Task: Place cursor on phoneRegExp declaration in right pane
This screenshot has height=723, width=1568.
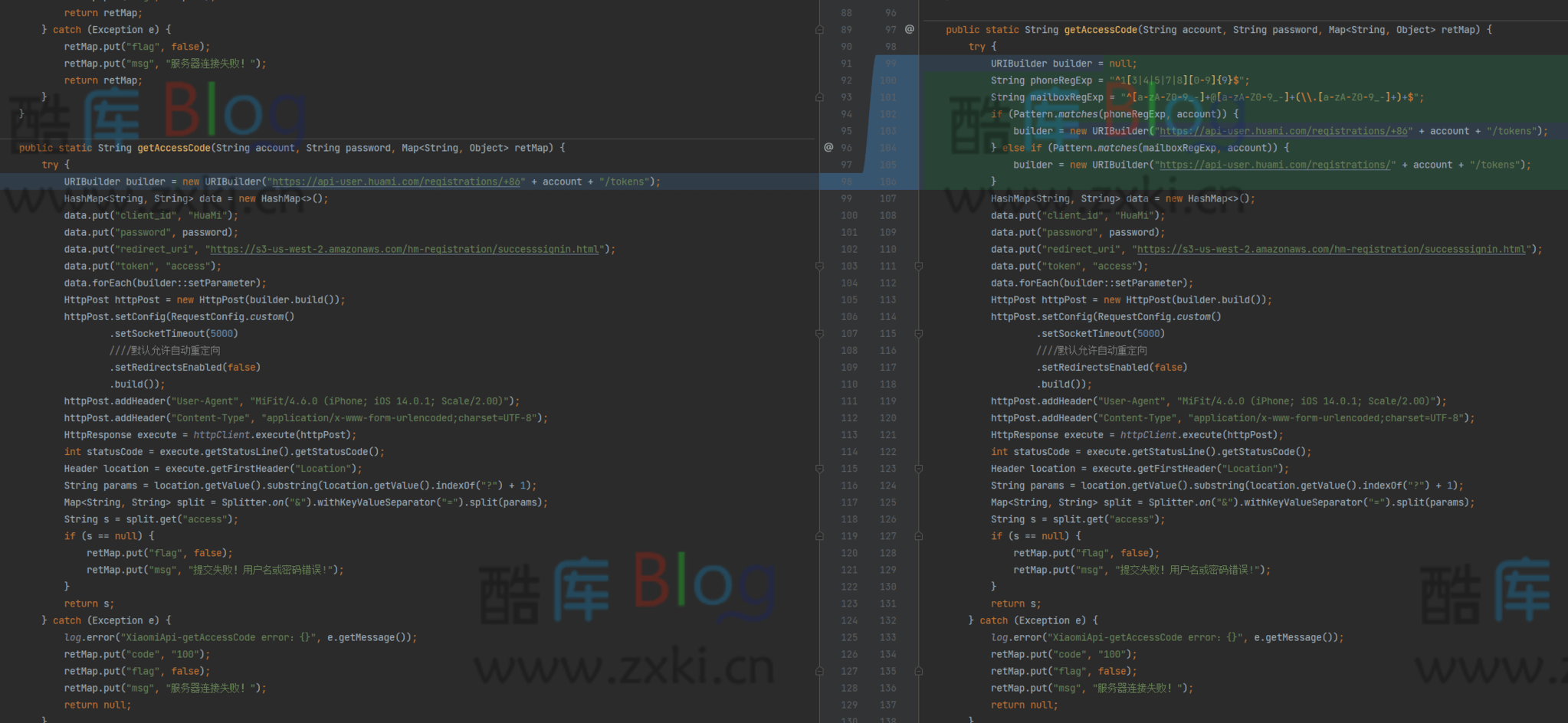Action: point(1060,80)
